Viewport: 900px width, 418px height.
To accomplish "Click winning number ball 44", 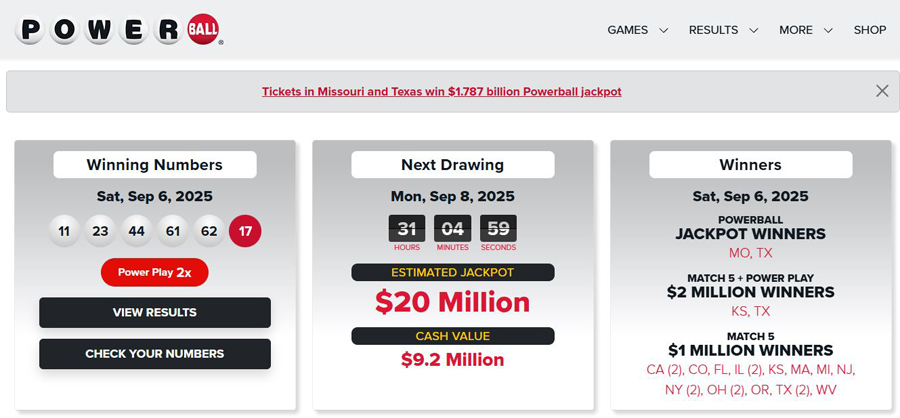I will pyautogui.click(x=137, y=231).
